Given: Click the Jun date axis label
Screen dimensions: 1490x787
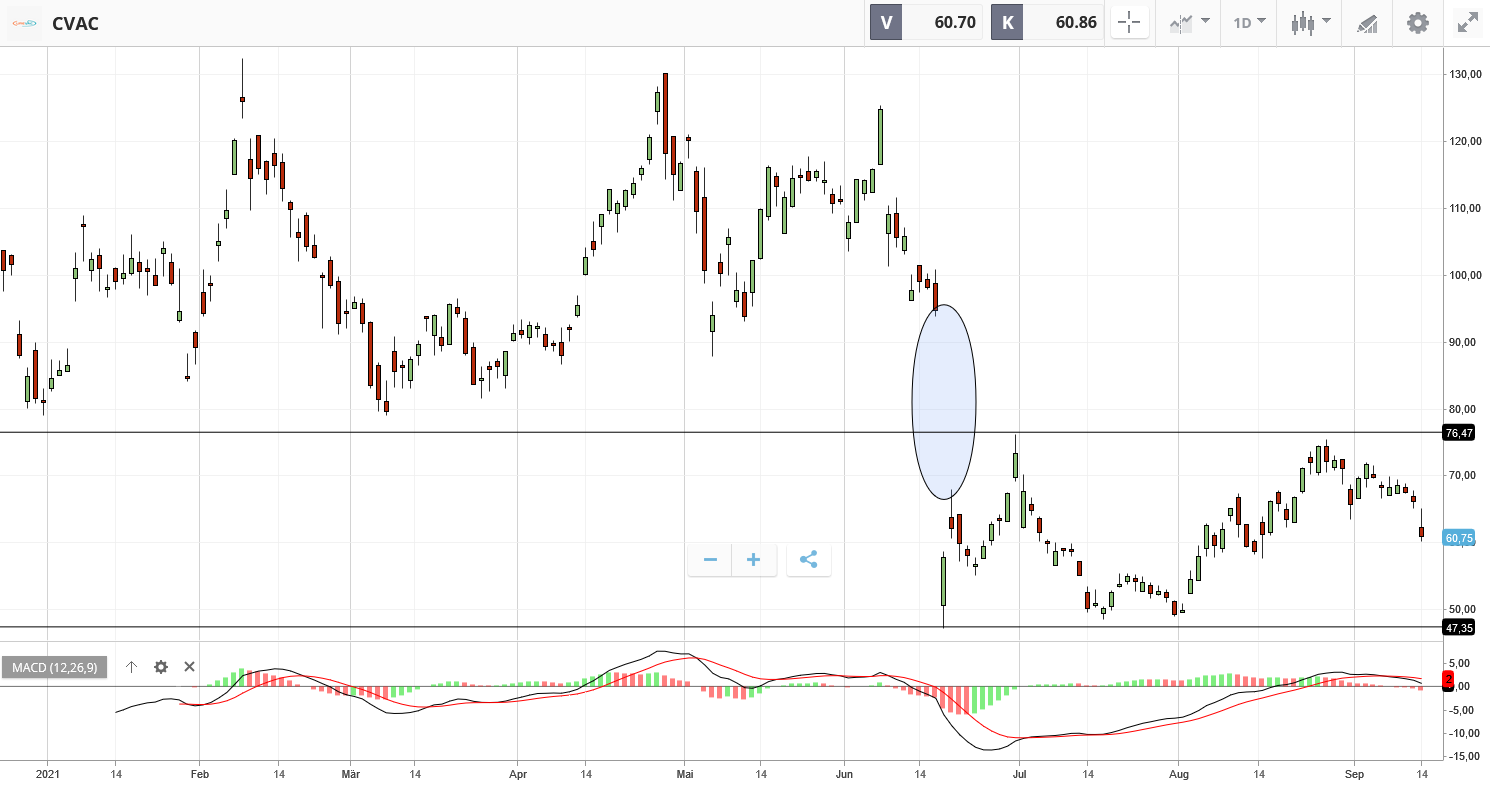Looking at the screenshot, I should pos(845,774).
